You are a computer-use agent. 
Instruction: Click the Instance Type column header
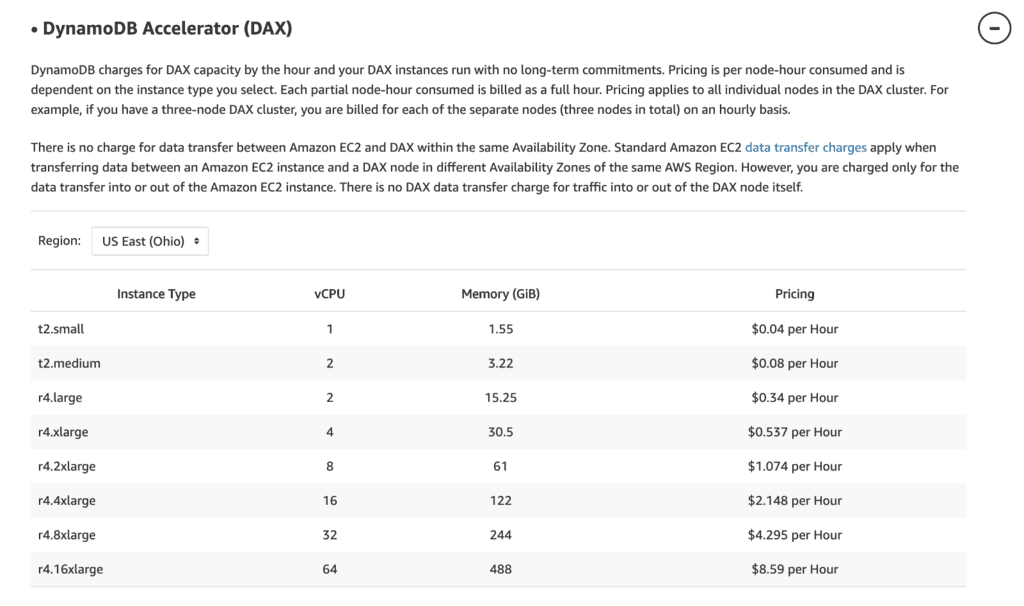(x=156, y=294)
